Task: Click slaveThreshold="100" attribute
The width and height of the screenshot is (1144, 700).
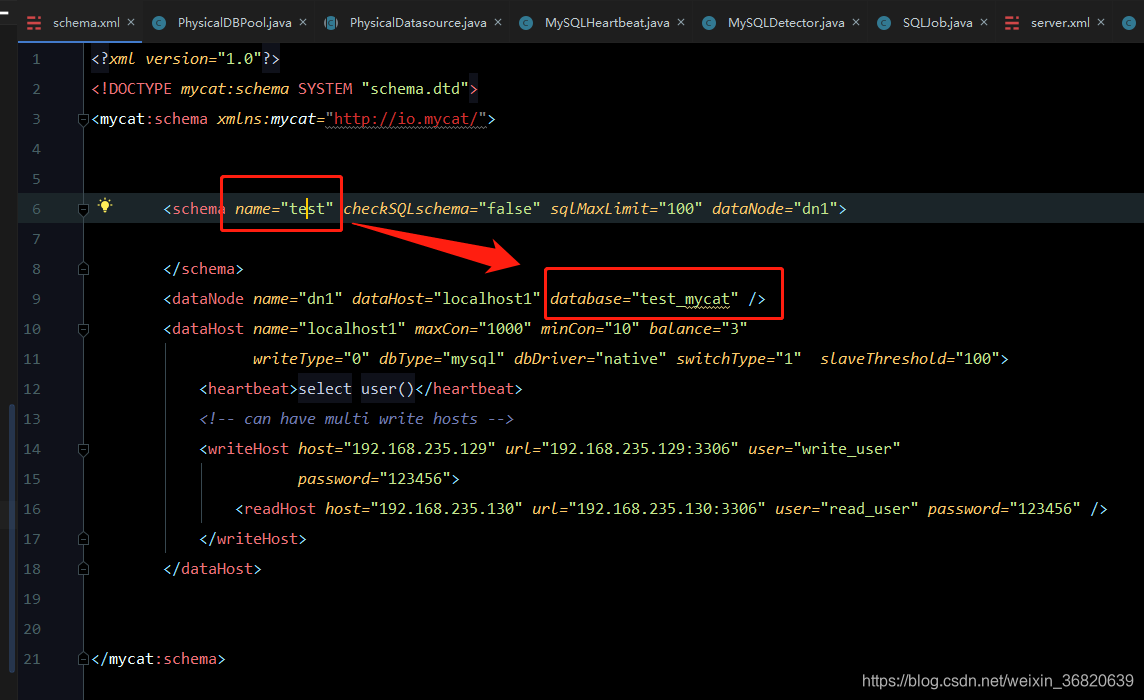Action: click(x=910, y=359)
